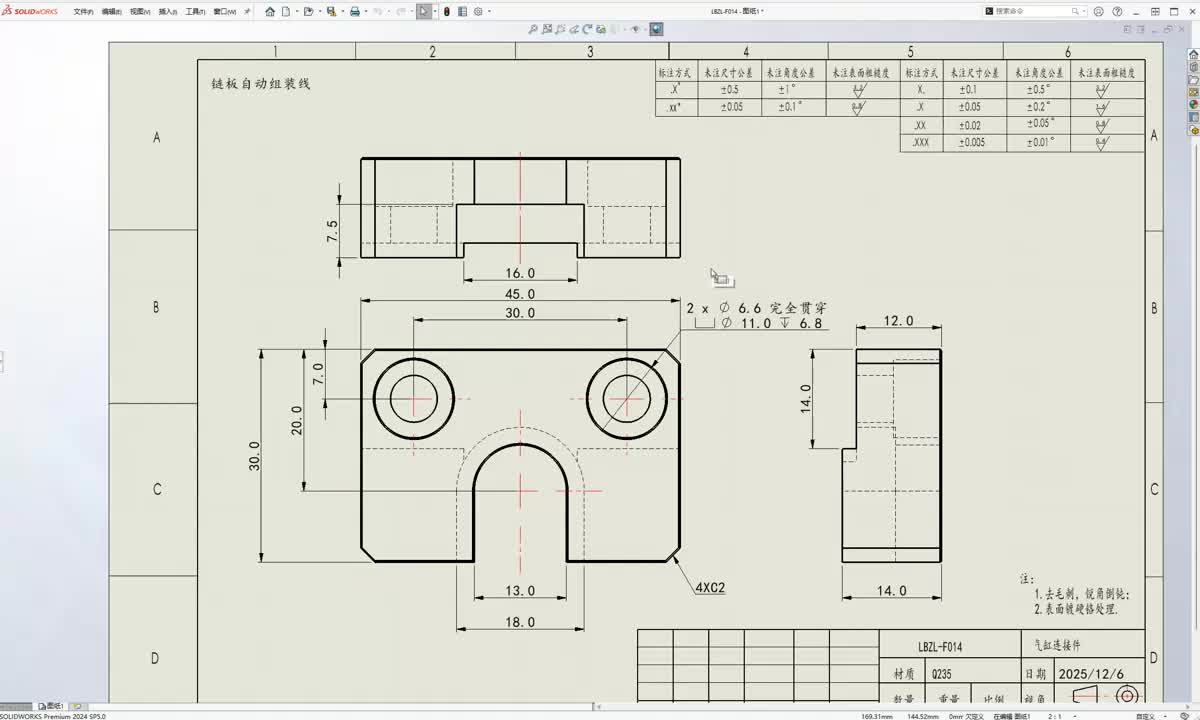Expand the search box dropdown arrow
1200x720 pixels.
[x=1084, y=11]
